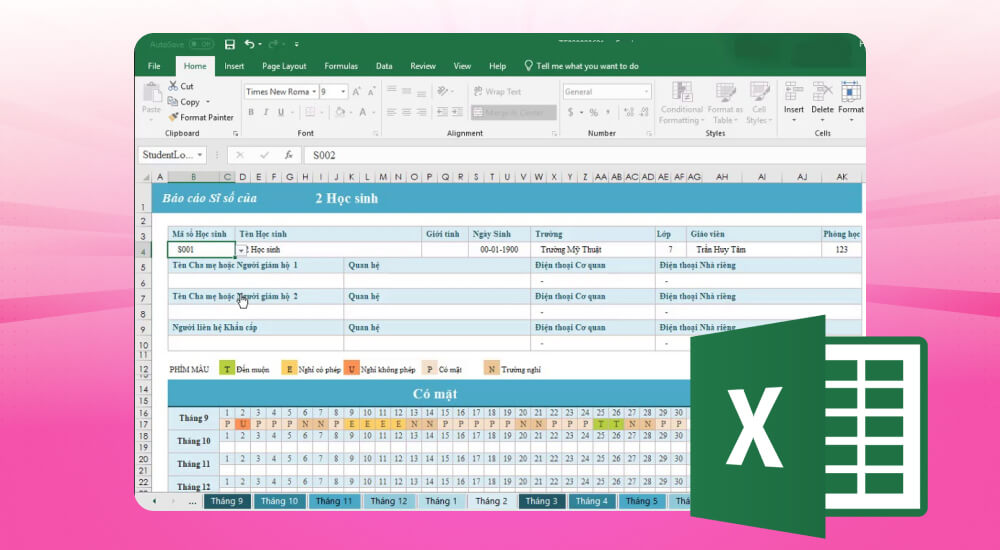Click the yellow E Nghỉ có phép swatch

click(289, 368)
